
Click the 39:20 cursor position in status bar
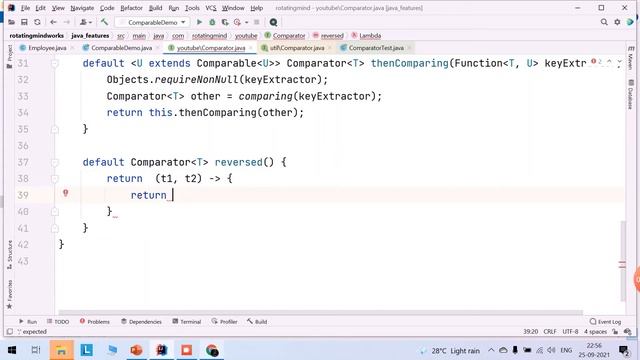531,332
